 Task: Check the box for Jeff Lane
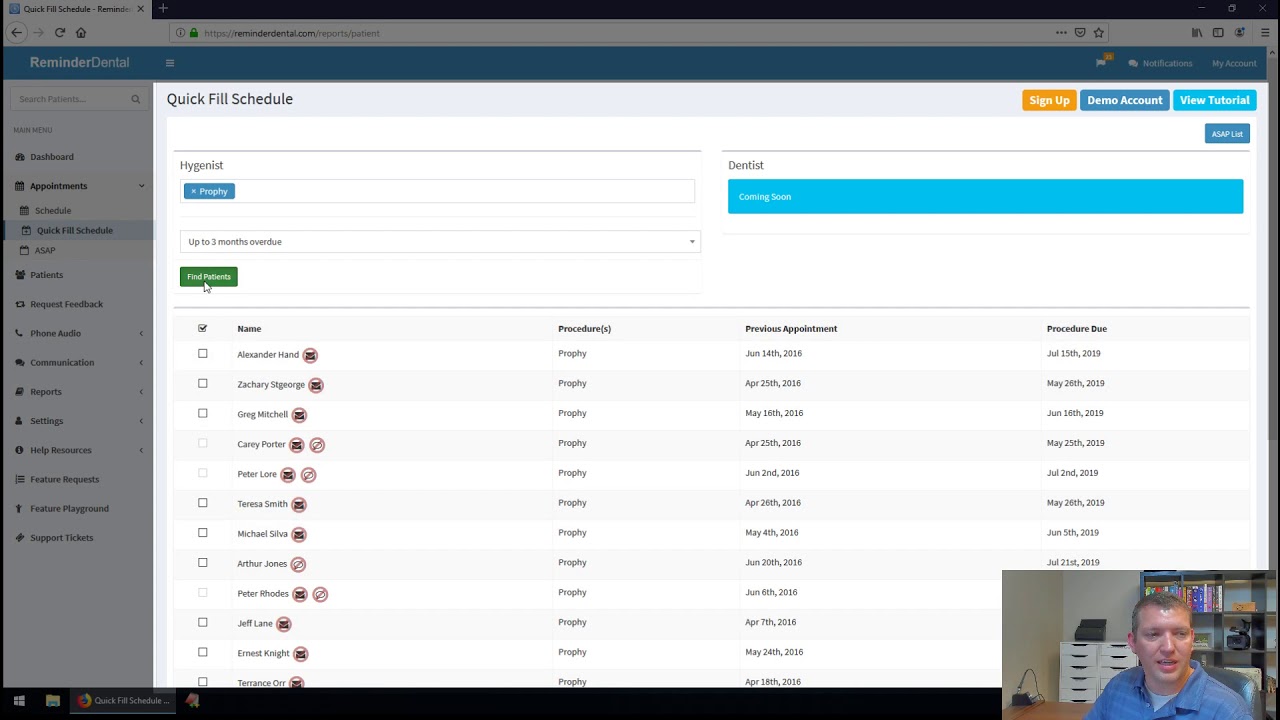coord(203,622)
